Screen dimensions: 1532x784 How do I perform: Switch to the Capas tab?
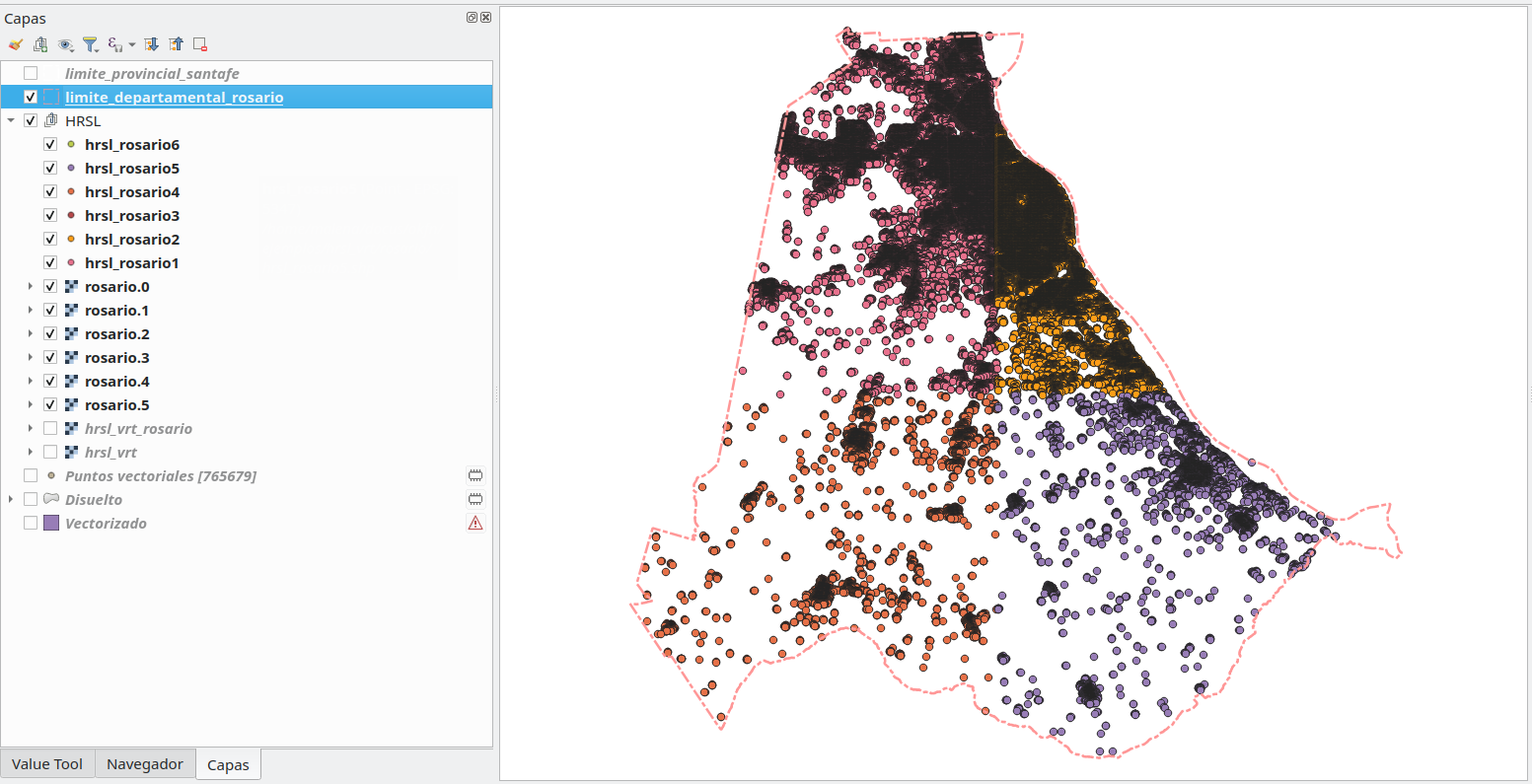228,765
